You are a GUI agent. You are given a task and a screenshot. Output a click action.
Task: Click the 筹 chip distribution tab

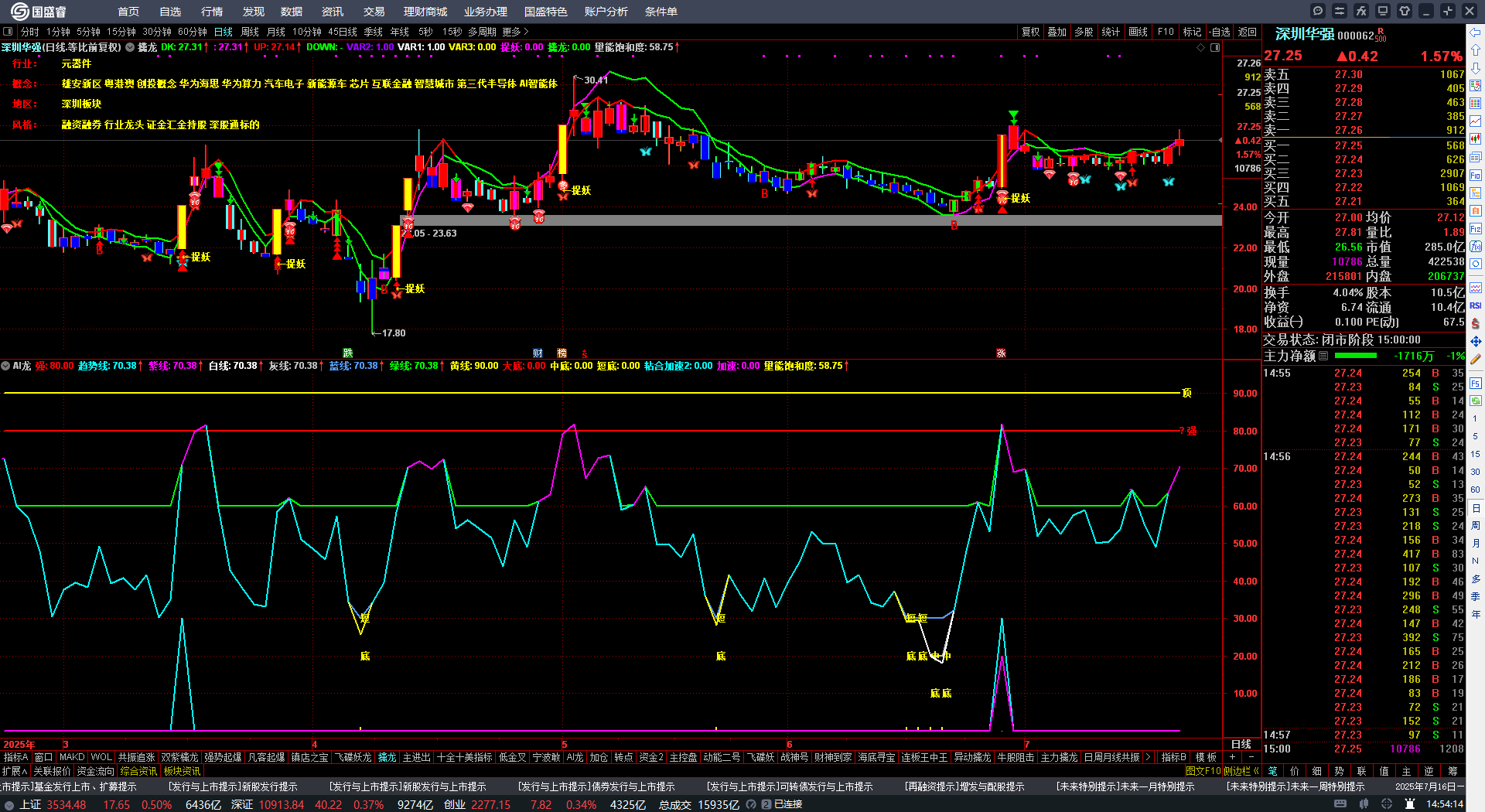point(1453,771)
